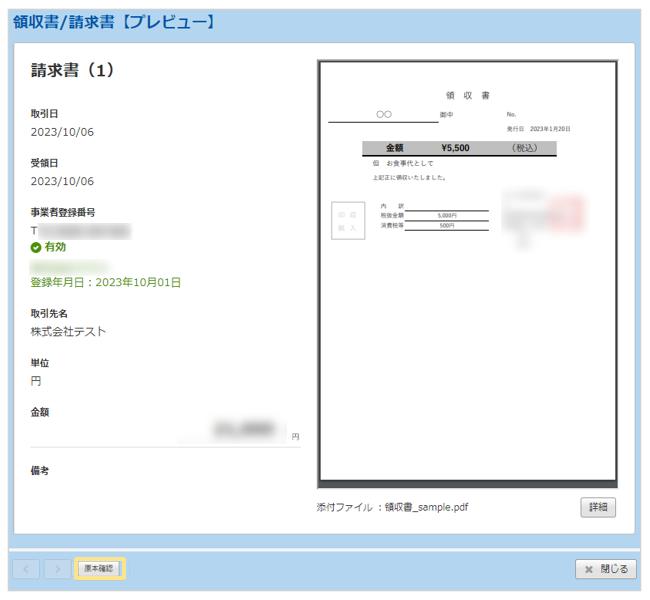Screen dimensions: 650x600
Task: Click the 登録年月日 2023年10月01日 text
Action: click(x=106, y=283)
